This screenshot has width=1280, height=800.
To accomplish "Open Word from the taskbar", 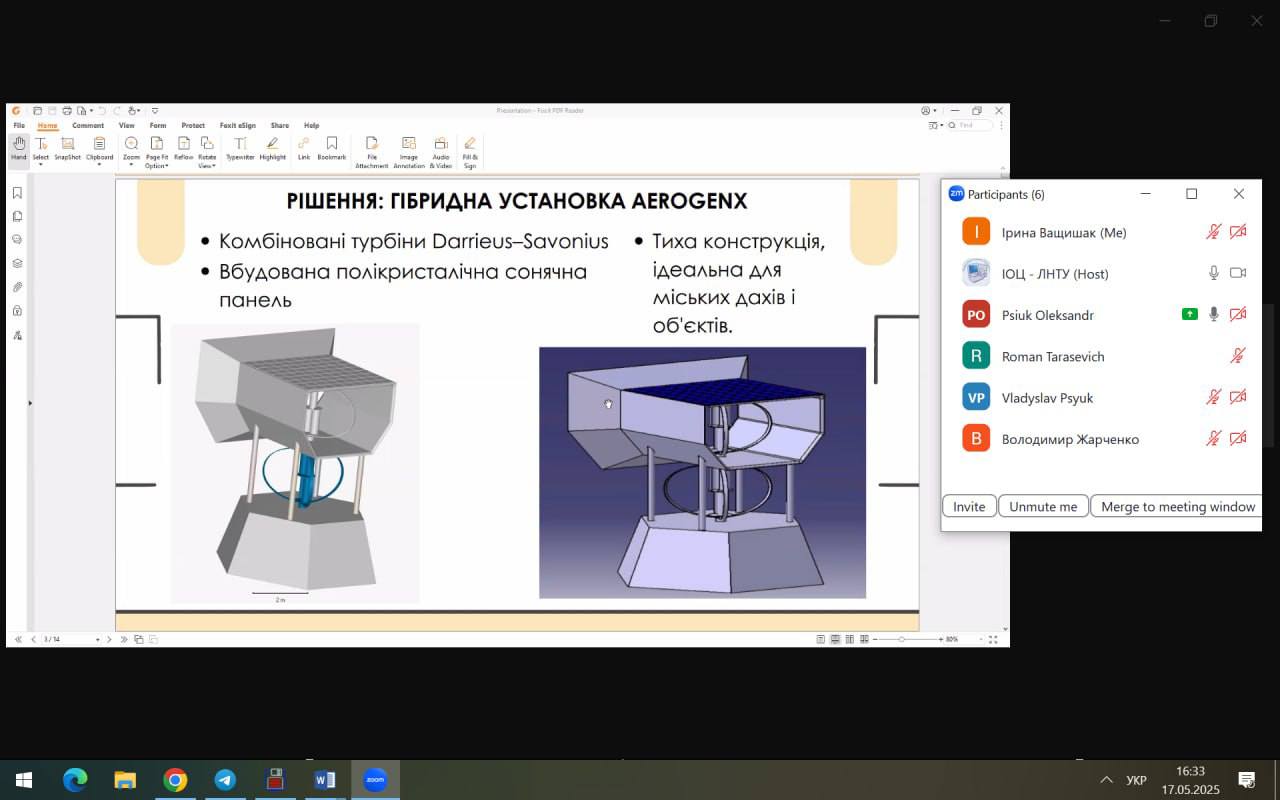I will tap(325, 780).
